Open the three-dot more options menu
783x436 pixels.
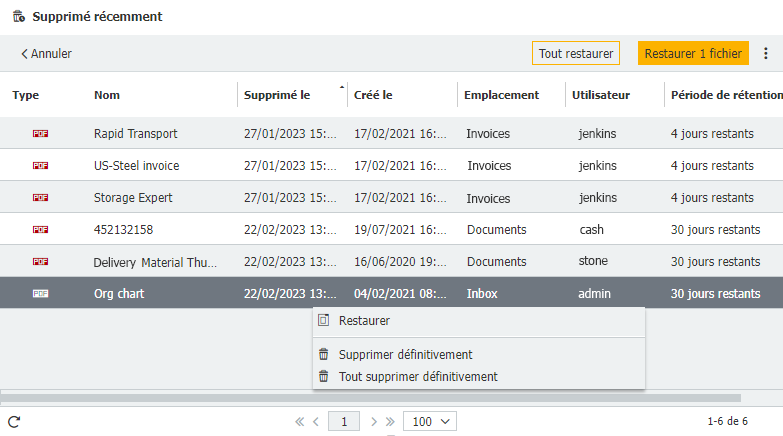coord(766,54)
